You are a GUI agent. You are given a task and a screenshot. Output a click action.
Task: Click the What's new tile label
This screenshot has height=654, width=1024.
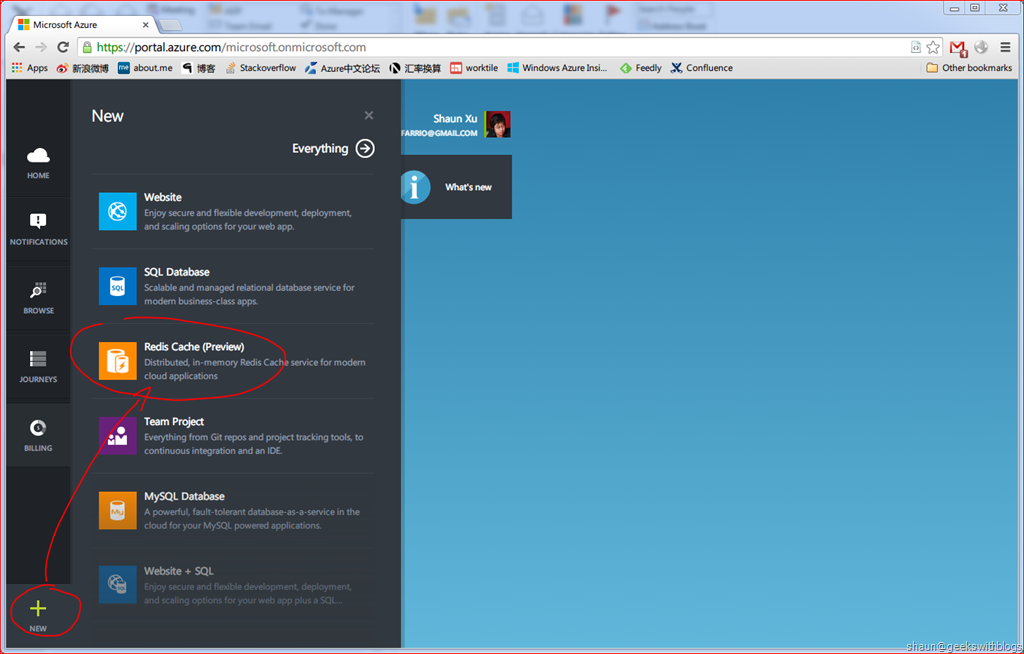tap(468, 187)
